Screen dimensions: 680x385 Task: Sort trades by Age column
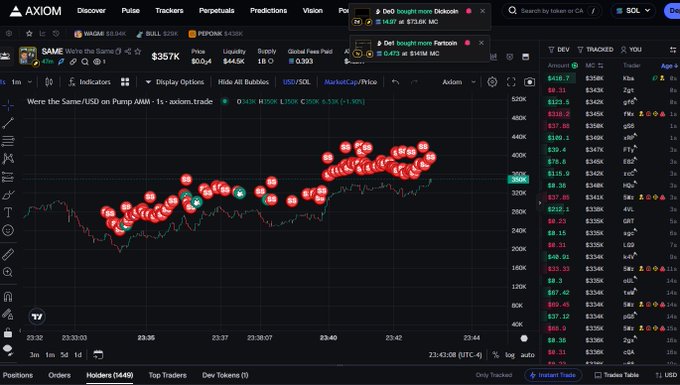669,66
